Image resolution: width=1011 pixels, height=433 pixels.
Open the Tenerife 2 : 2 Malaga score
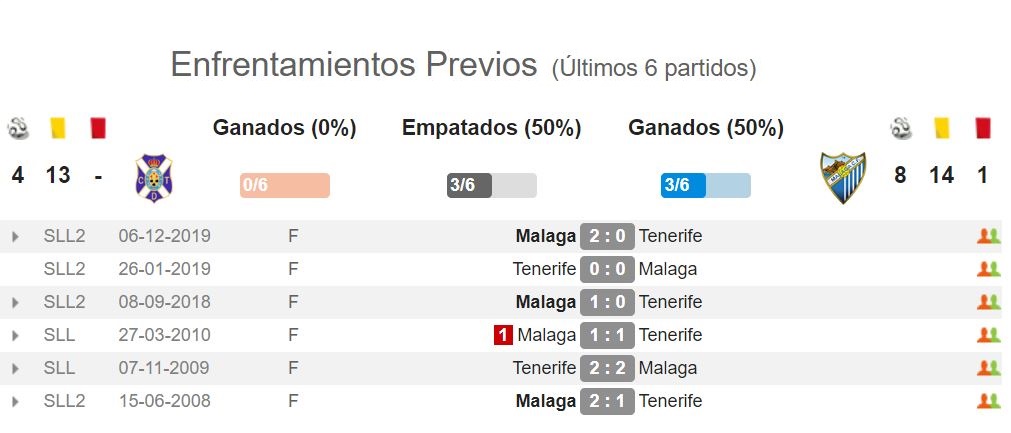pos(607,368)
